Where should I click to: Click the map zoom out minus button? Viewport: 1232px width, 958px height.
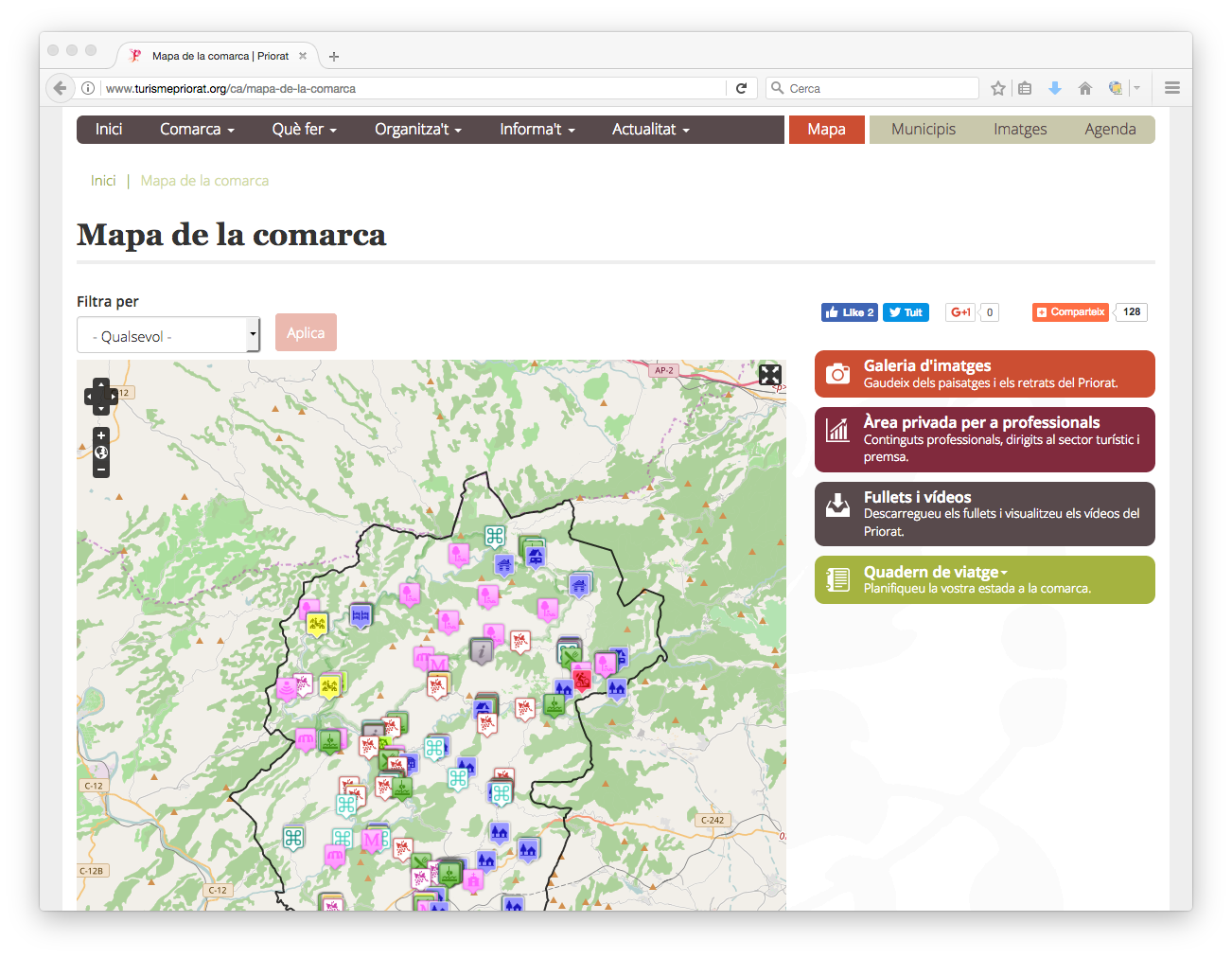(x=101, y=470)
